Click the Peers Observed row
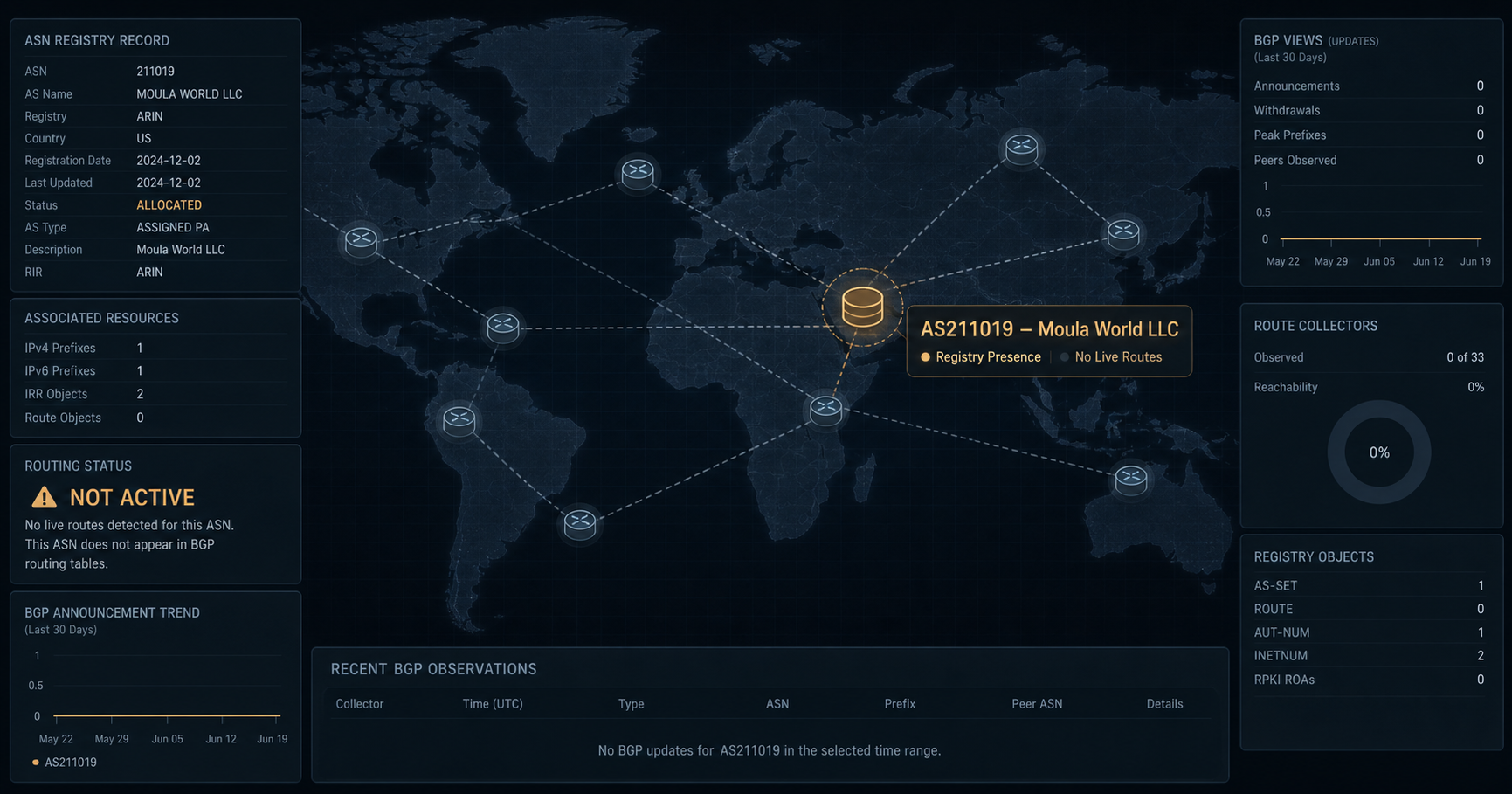This screenshot has width=1512, height=794. [x=1369, y=161]
